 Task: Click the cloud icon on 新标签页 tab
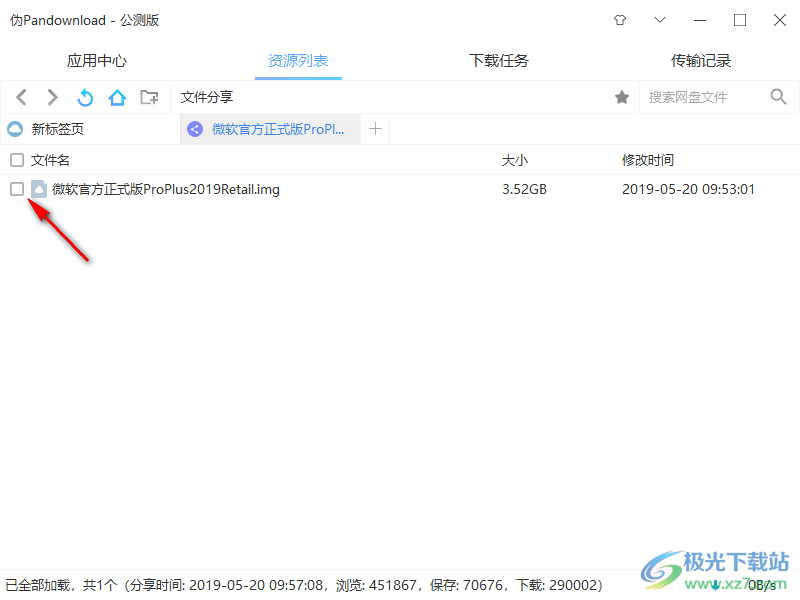pyautogui.click(x=15, y=129)
